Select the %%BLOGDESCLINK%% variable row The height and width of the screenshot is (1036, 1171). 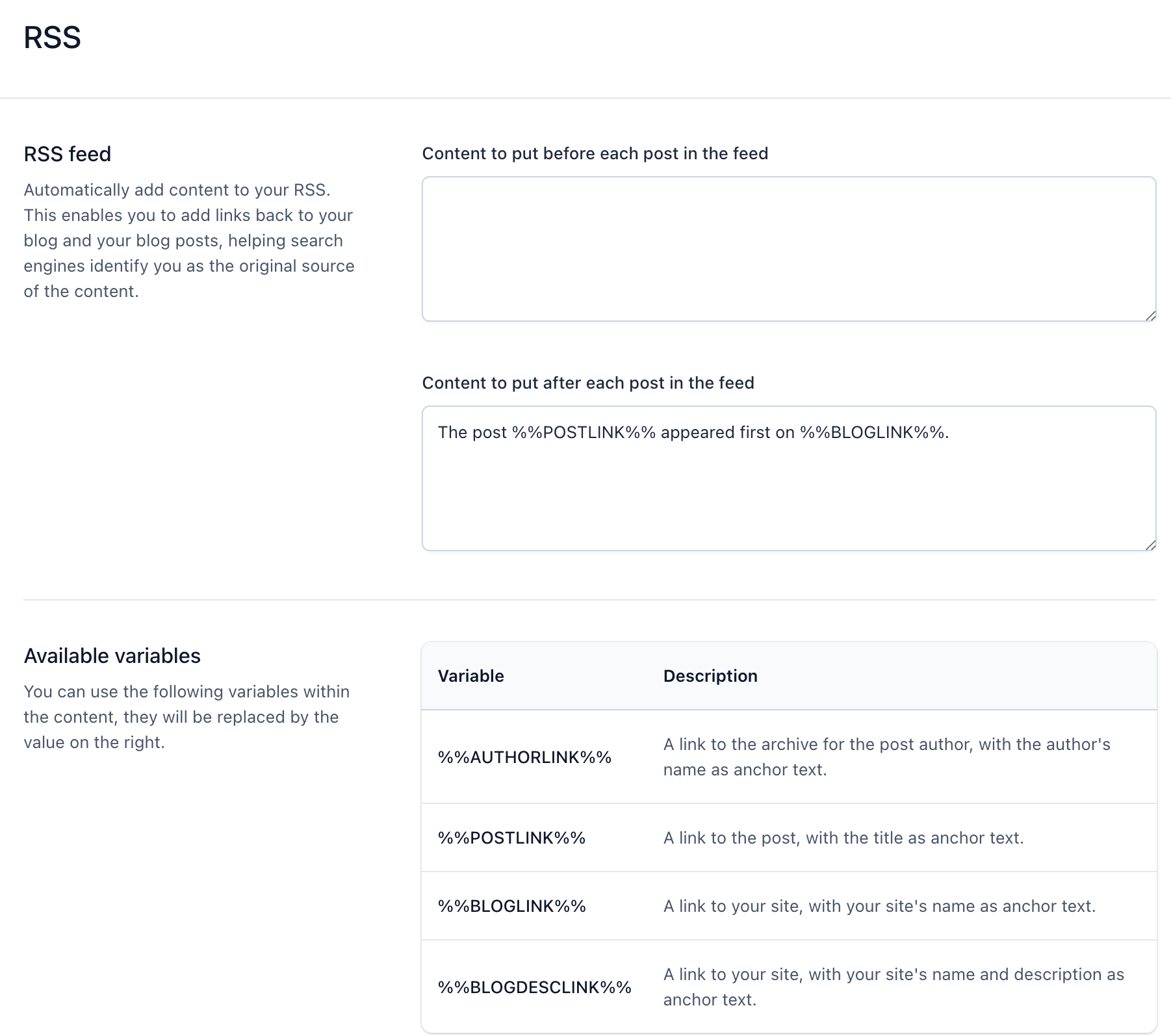(535, 987)
